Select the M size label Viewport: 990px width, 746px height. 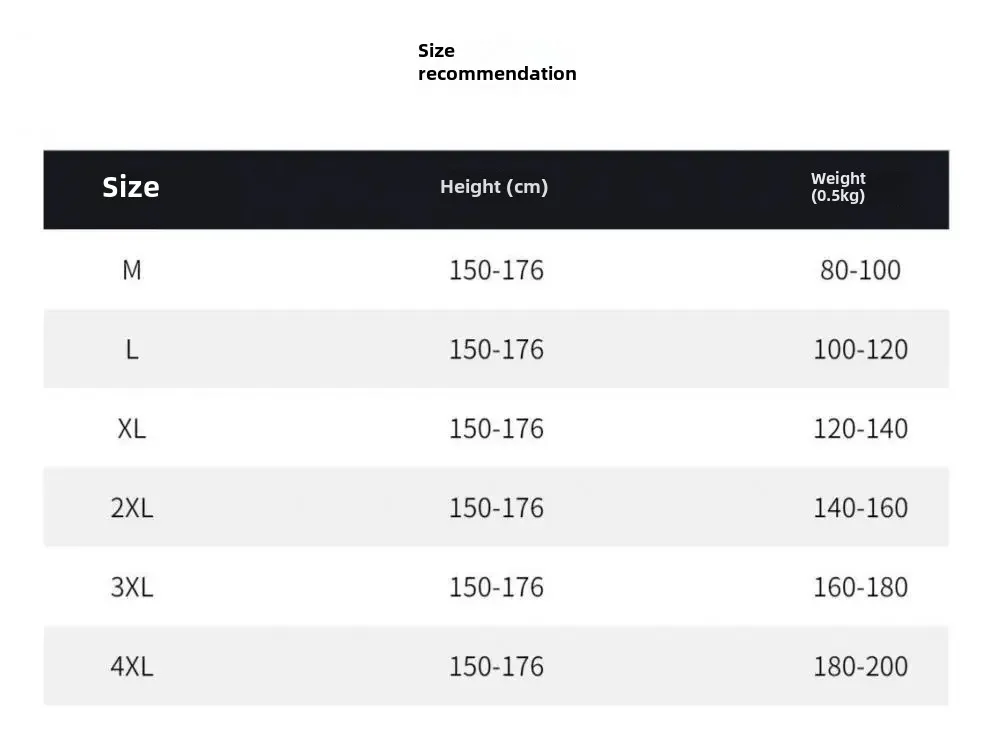(x=131, y=270)
